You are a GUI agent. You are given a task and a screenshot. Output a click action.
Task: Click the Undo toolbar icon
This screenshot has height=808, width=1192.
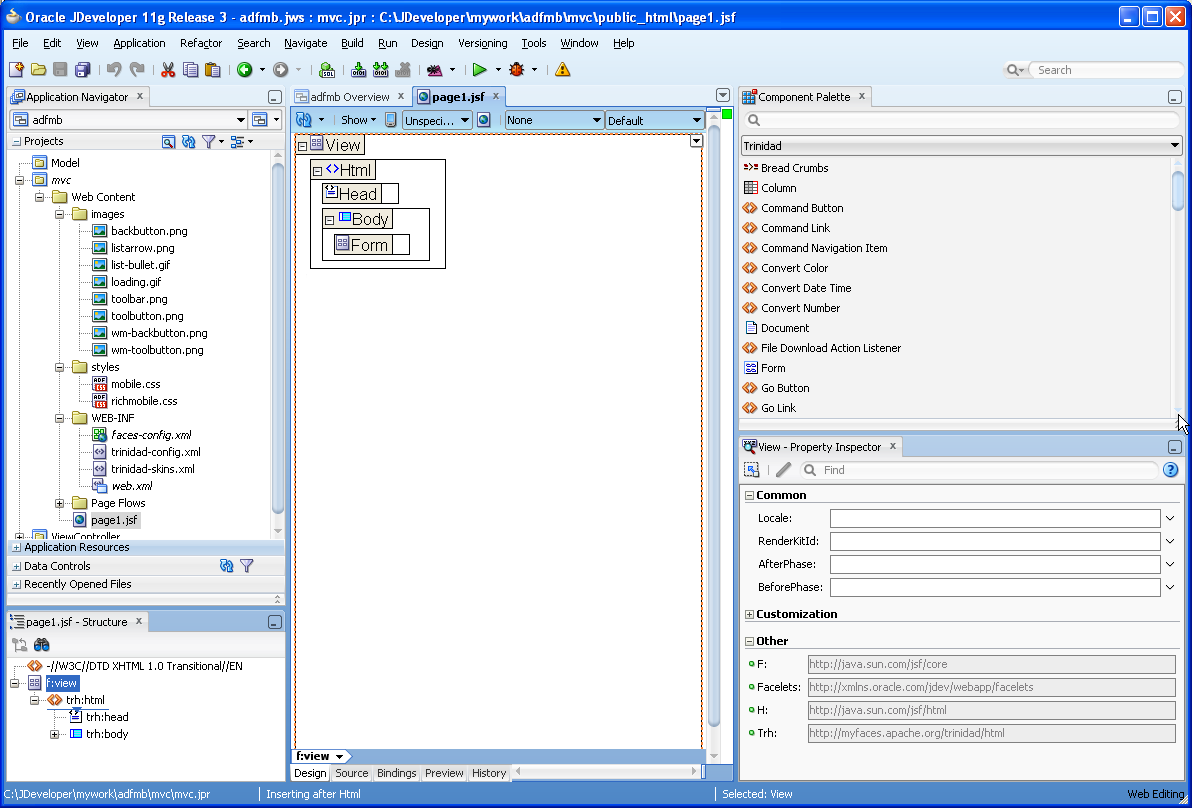[x=114, y=70]
